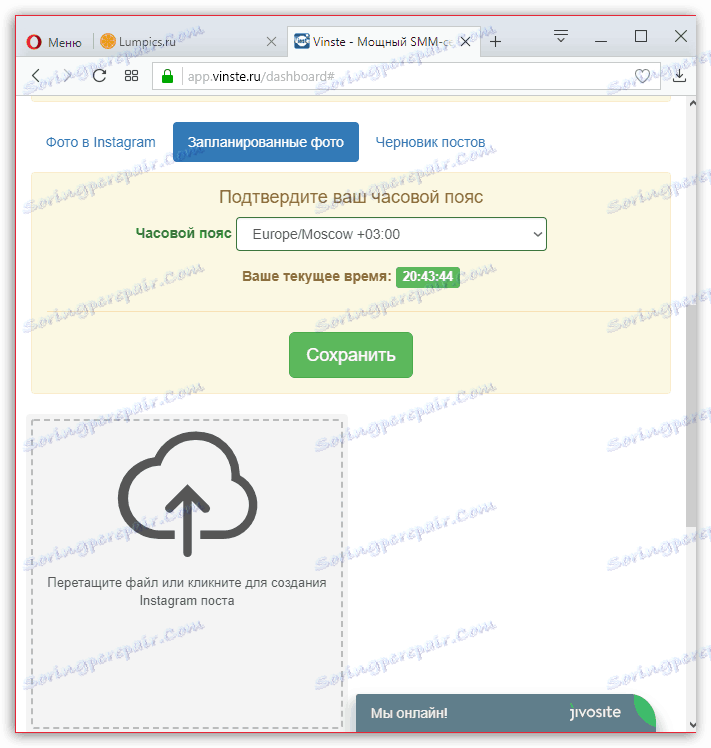The height and width of the screenshot is (748, 711).
Task: Reload the current page
Action: click(99, 75)
